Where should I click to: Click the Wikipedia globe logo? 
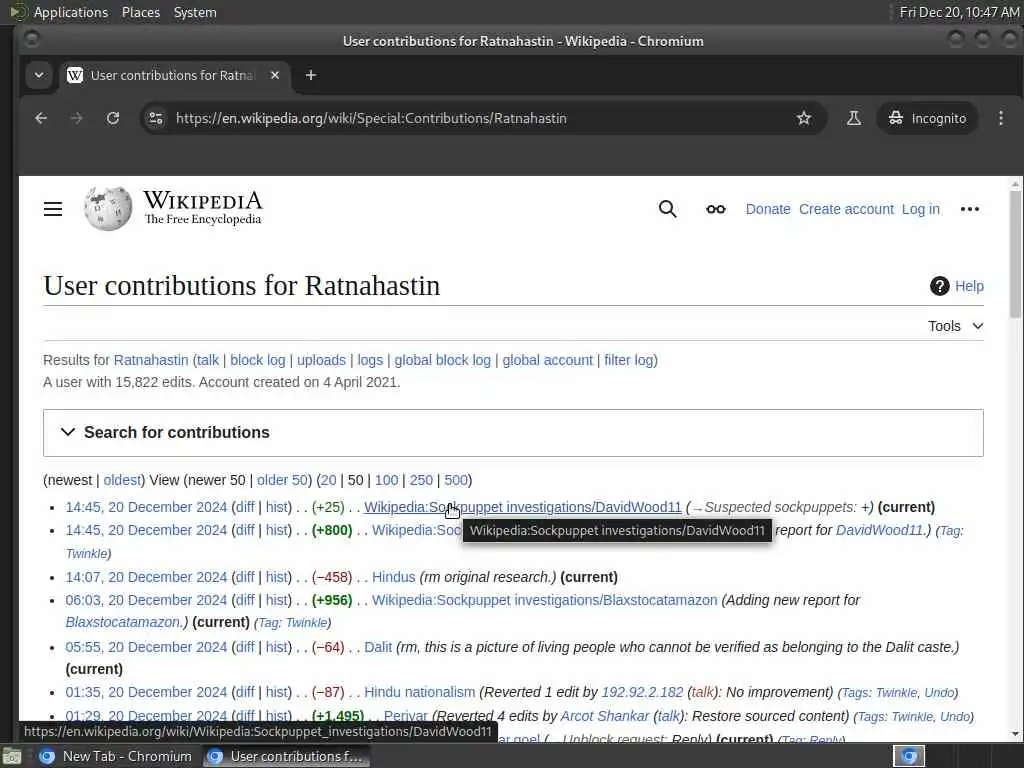(108, 209)
